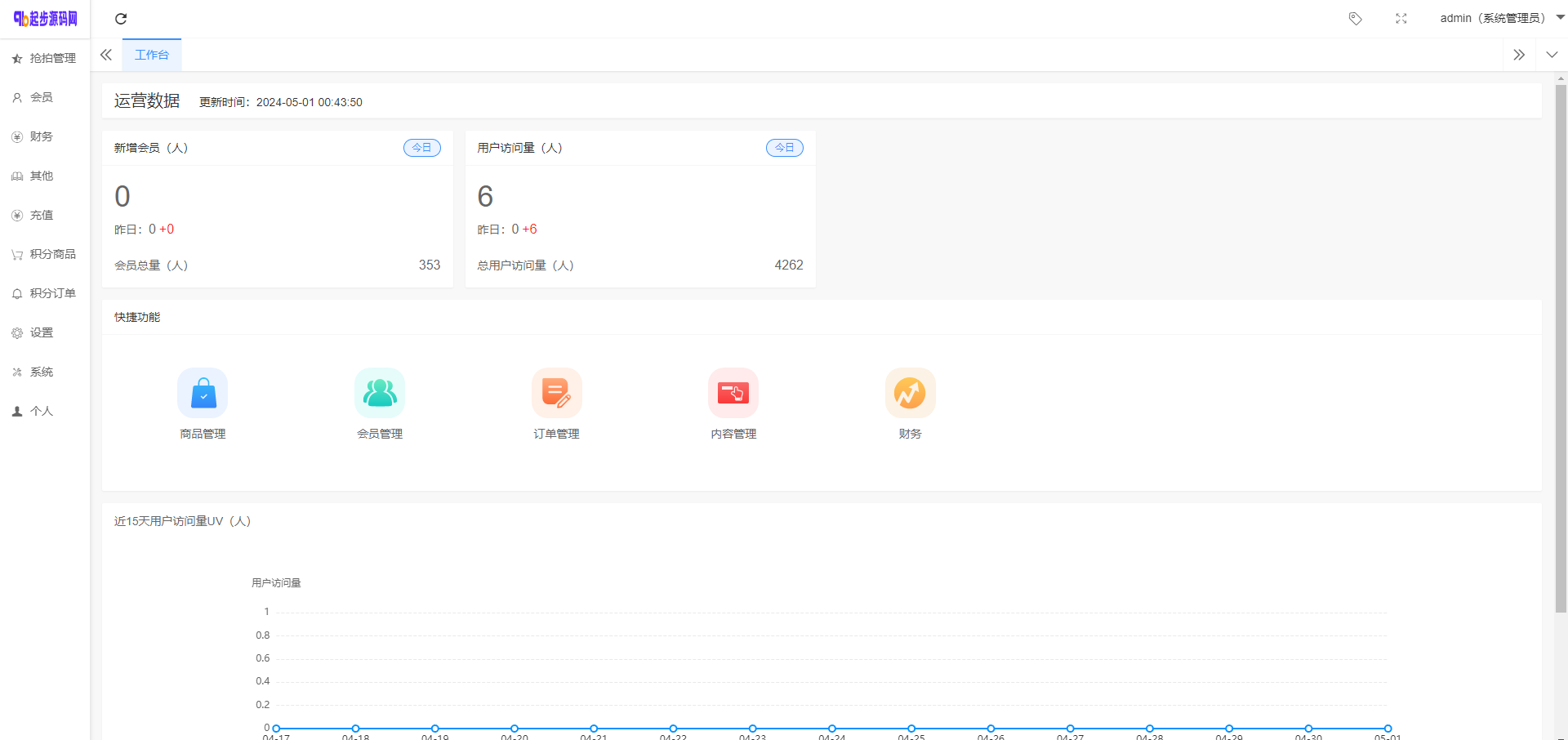Expand admin user account dropdown

click(x=1501, y=18)
